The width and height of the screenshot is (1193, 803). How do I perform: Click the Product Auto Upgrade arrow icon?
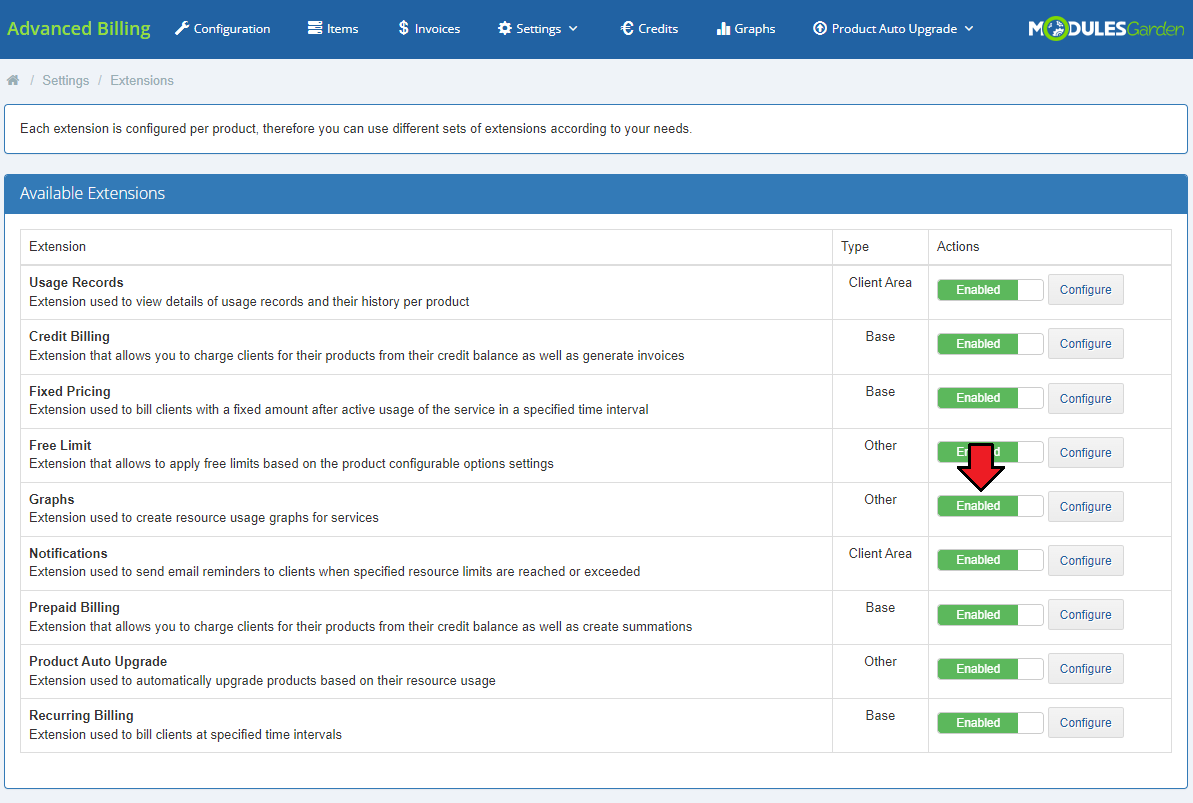tap(819, 28)
